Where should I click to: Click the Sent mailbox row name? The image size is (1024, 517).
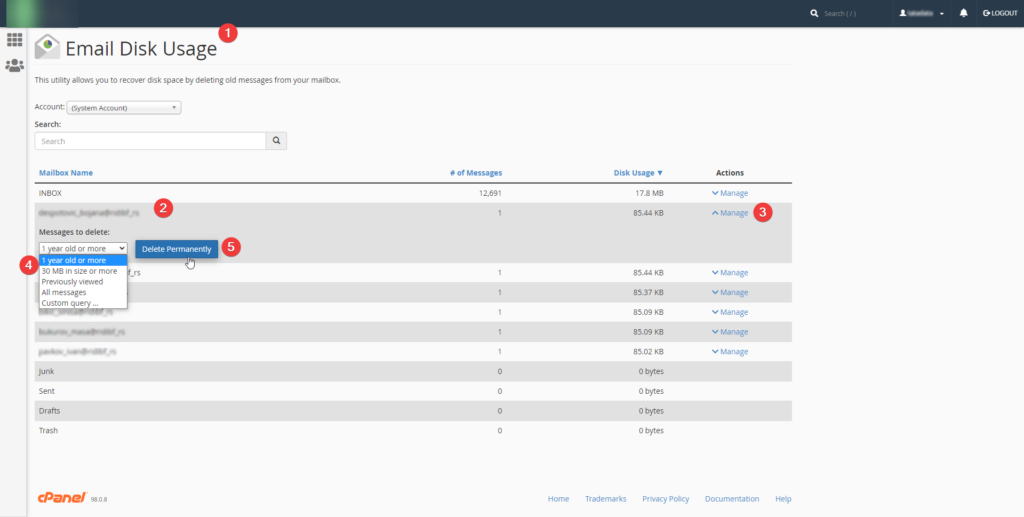(x=47, y=391)
